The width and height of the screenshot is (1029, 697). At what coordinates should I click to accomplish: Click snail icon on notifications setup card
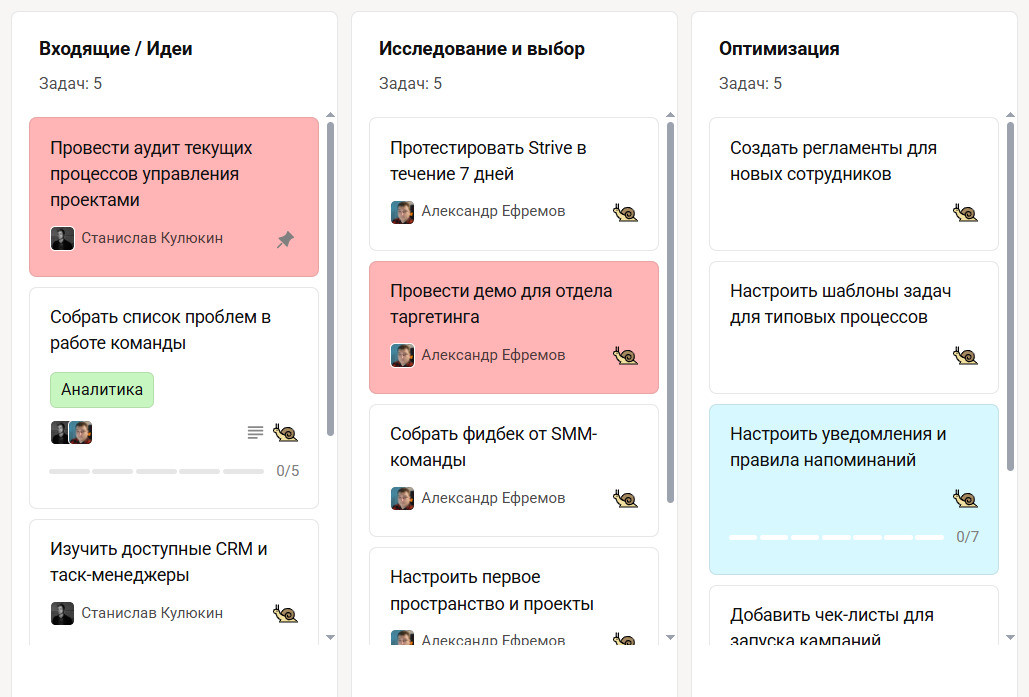tap(965, 498)
